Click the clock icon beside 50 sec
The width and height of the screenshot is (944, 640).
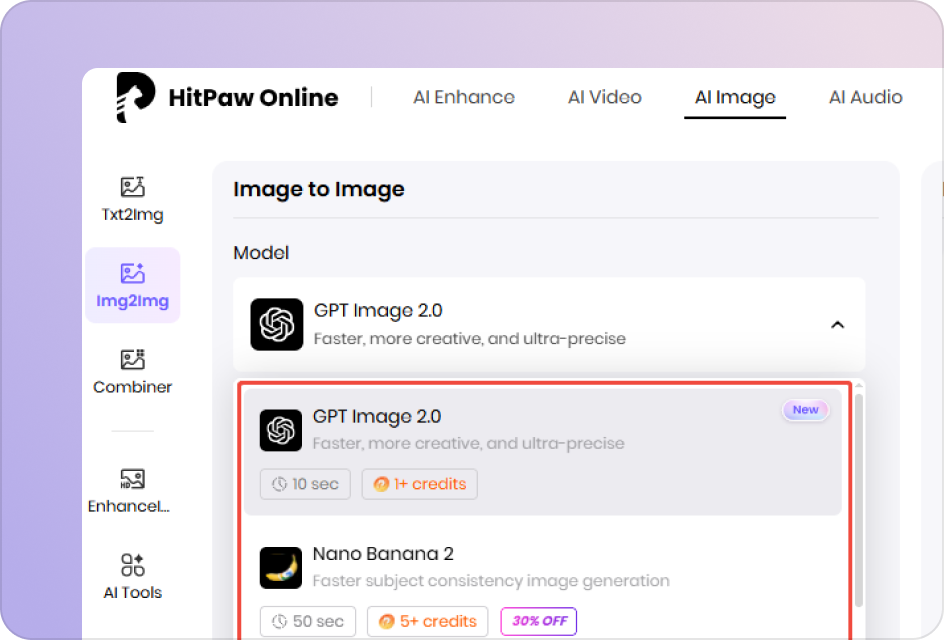279,621
